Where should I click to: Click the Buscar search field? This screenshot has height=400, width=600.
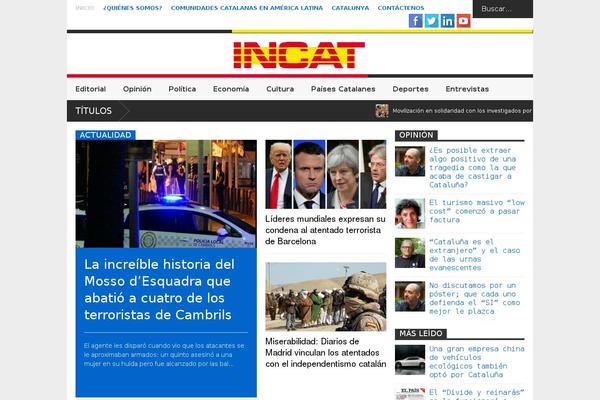pos(503,9)
